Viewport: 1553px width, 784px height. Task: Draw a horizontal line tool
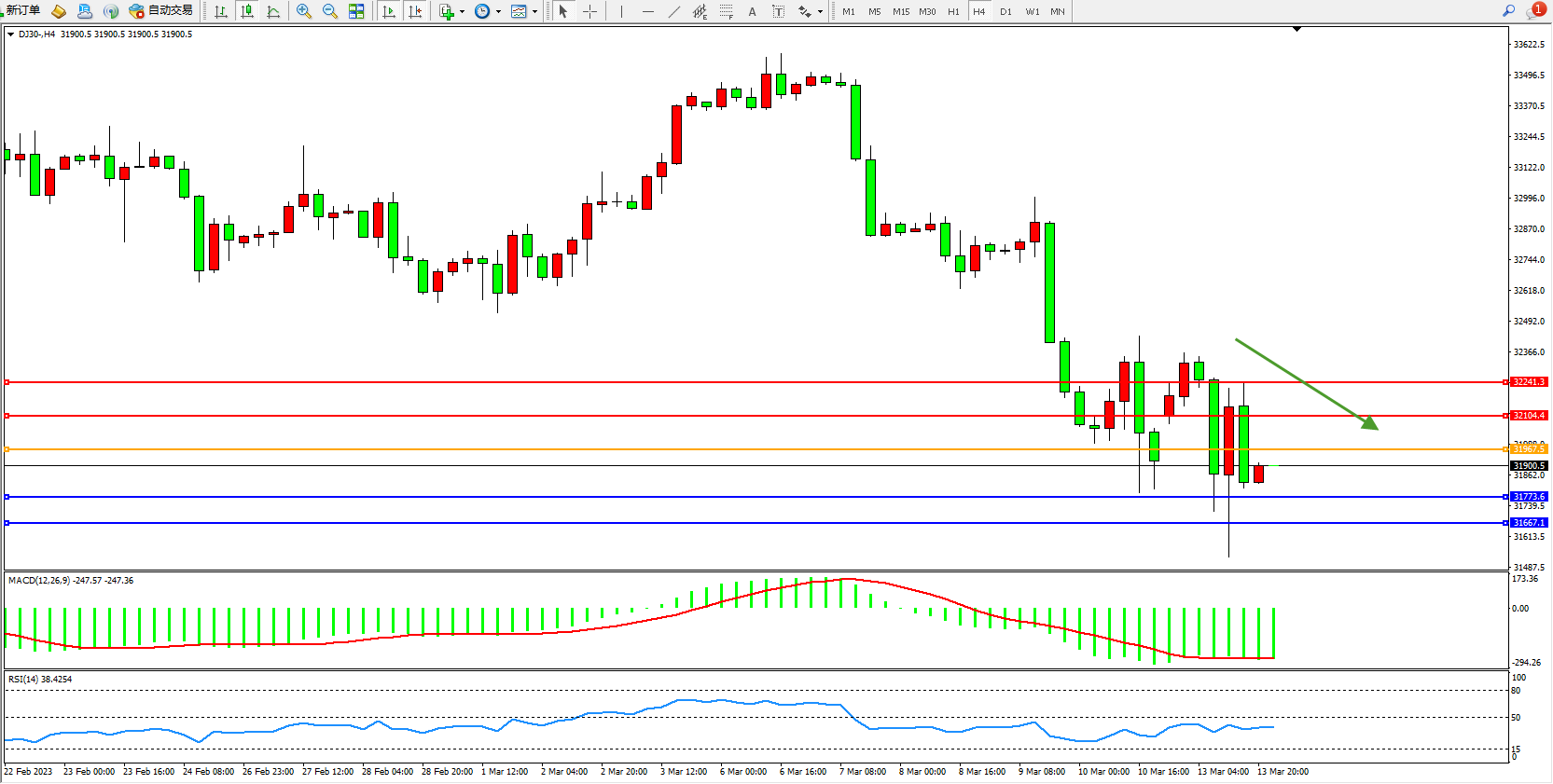point(648,11)
